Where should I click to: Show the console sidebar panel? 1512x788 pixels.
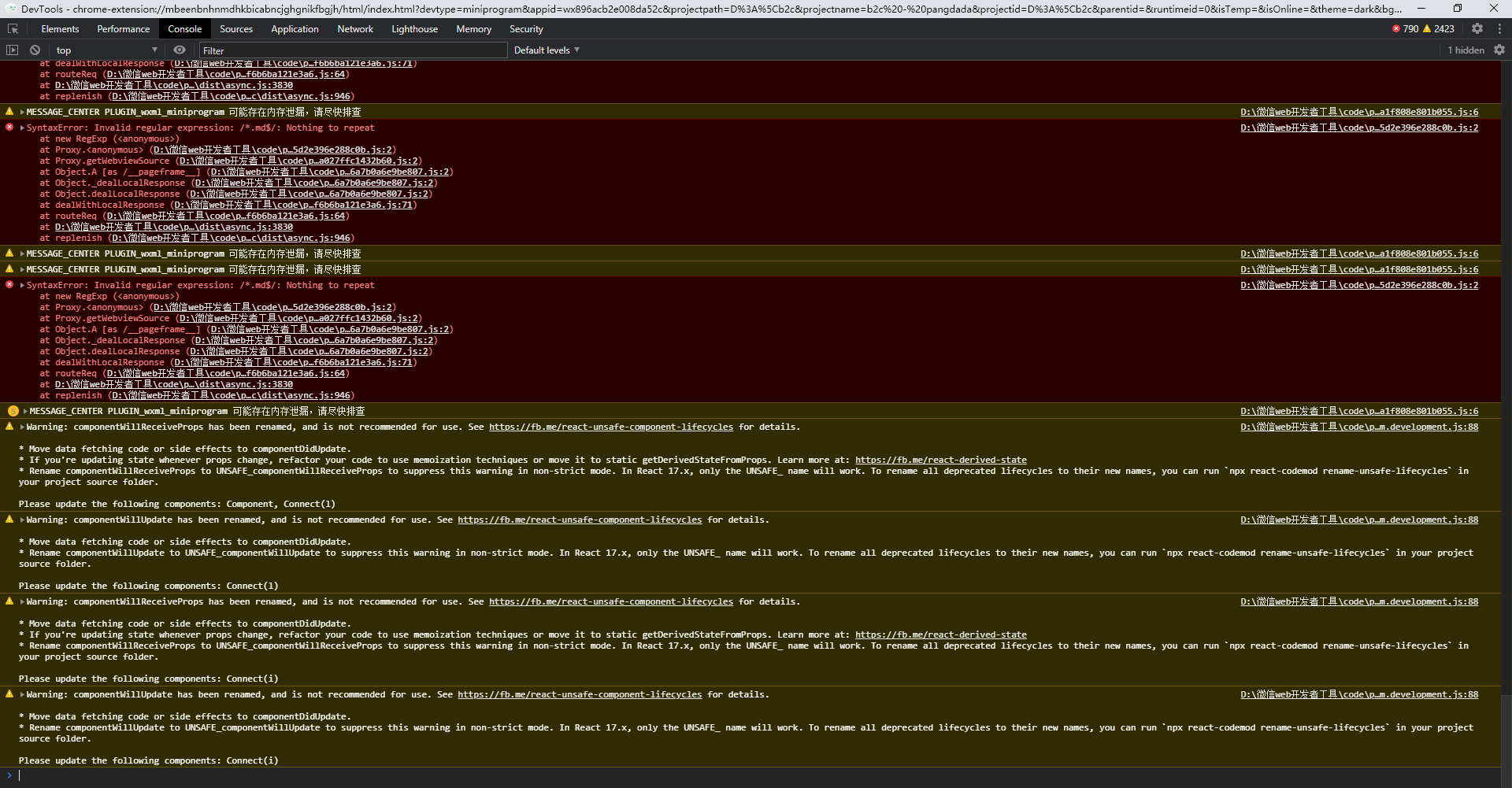coord(12,50)
